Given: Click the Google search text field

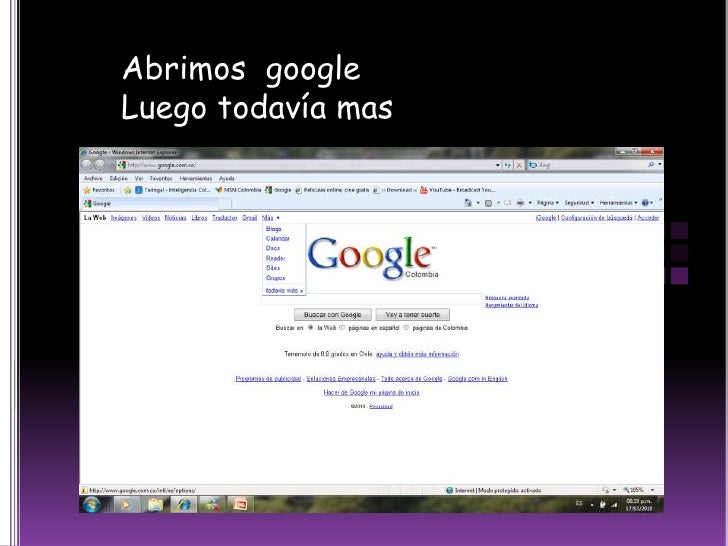Looking at the screenshot, I should coord(372,299).
